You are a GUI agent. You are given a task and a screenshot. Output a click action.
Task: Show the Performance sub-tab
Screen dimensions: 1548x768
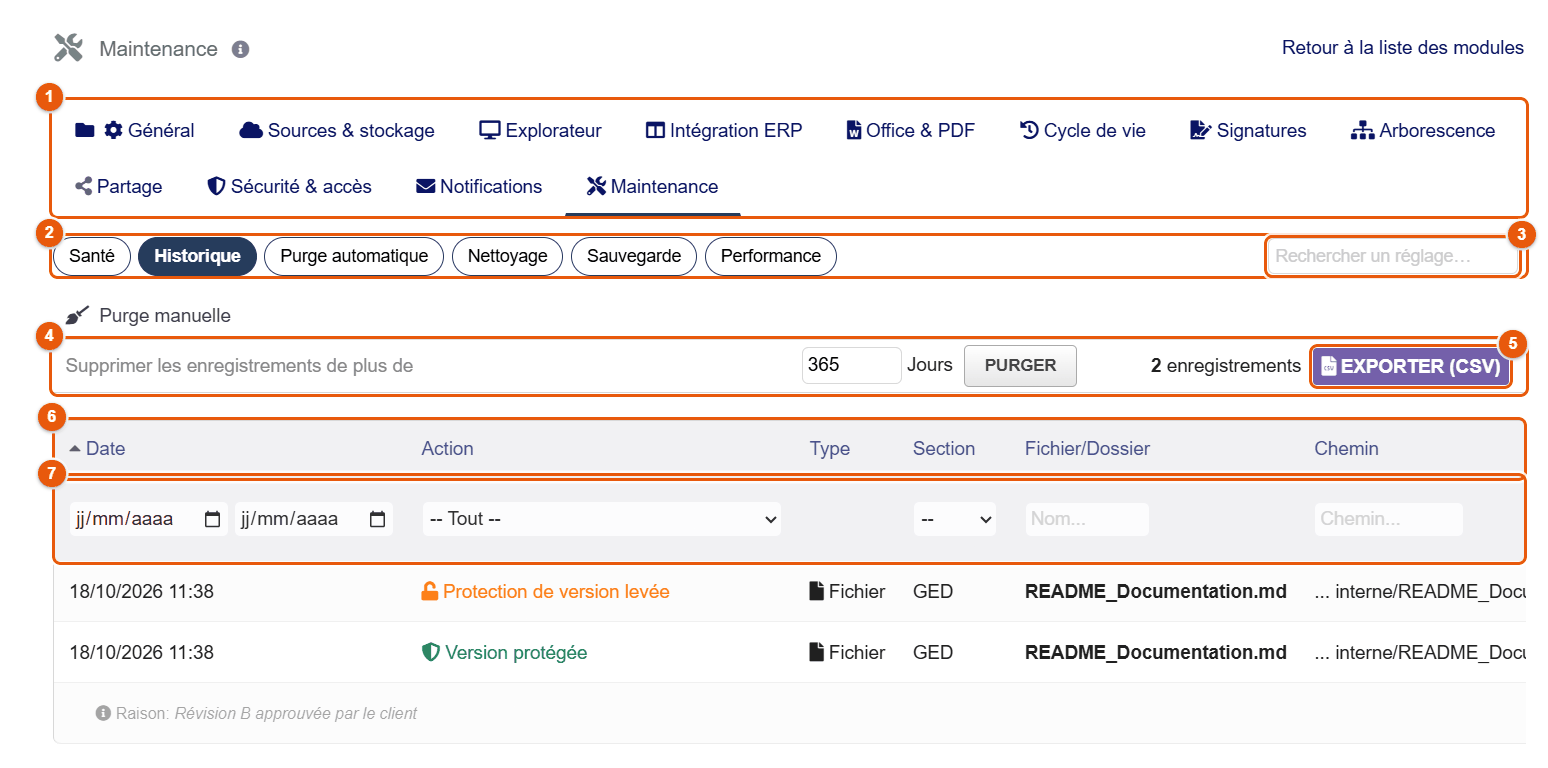point(771,256)
